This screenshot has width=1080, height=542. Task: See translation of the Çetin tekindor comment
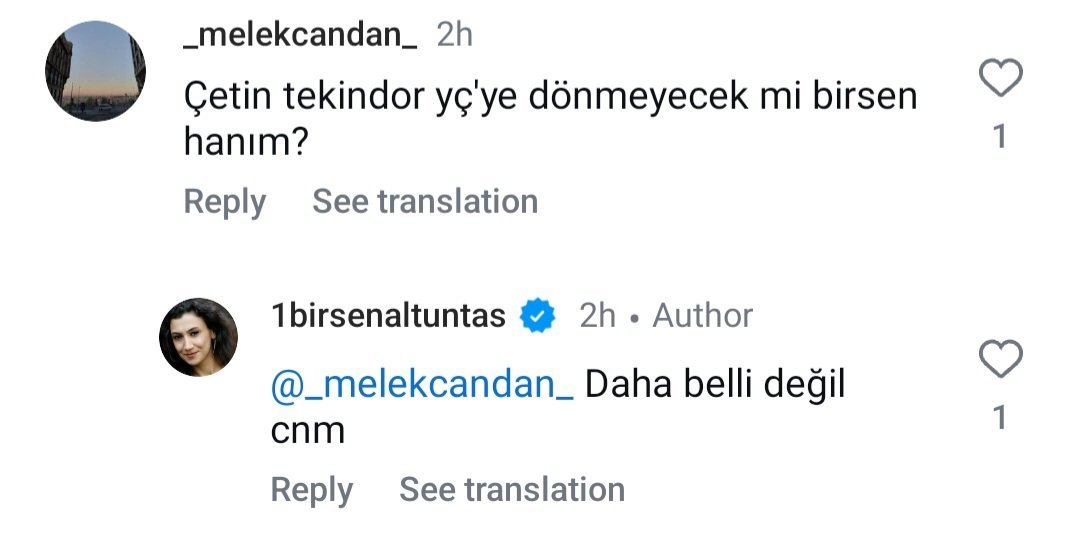(x=425, y=201)
